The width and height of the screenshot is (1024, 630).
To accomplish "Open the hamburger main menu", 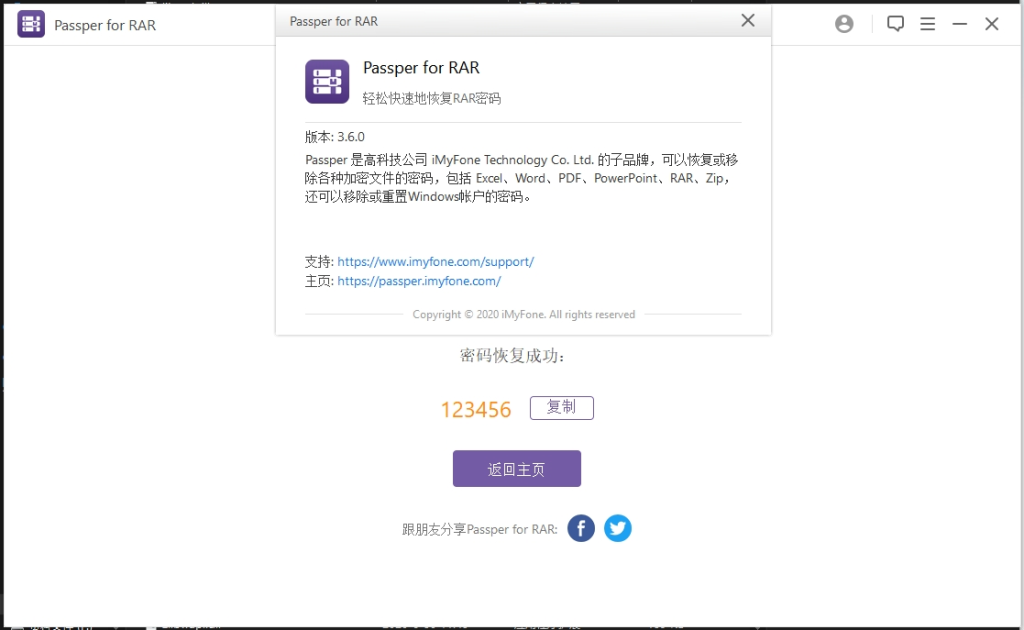I will [x=928, y=23].
